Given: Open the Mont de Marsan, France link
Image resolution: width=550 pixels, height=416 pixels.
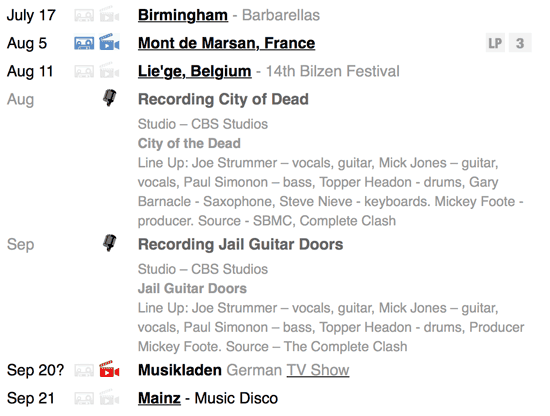Looking at the screenshot, I should [x=226, y=43].
